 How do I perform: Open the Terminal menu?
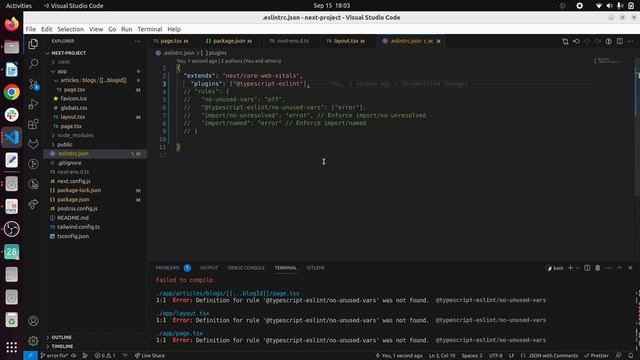tap(149, 29)
